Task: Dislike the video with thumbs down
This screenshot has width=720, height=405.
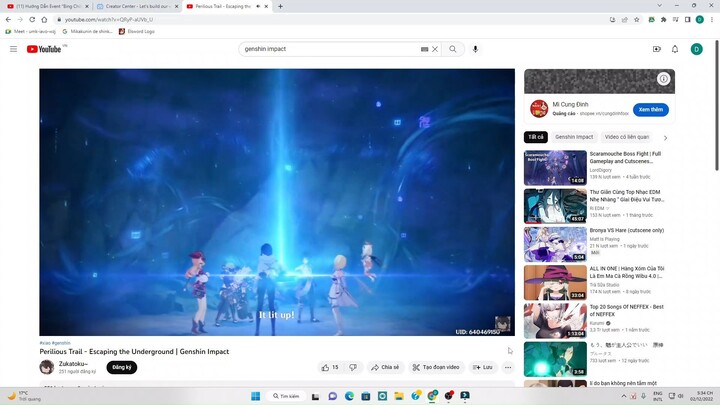Action: [353, 367]
